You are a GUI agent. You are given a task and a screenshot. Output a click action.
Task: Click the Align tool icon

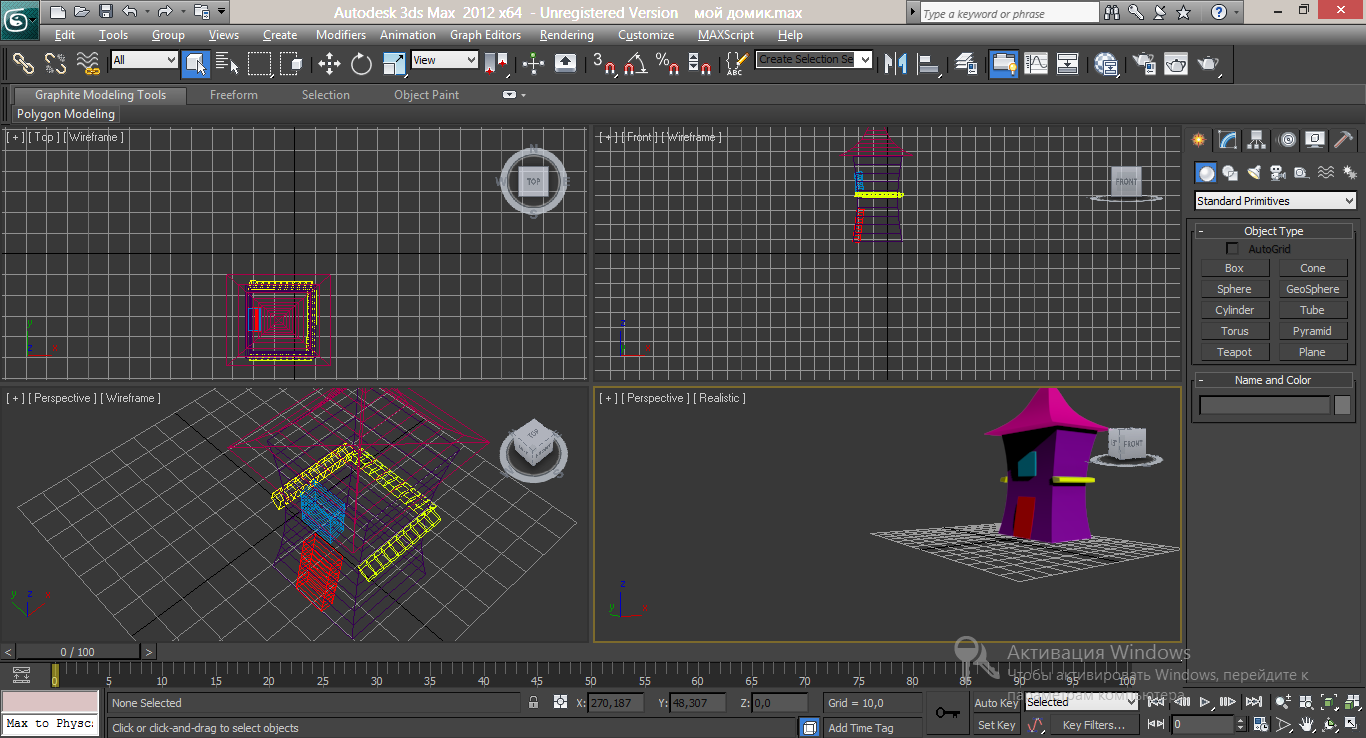point(930,64)
